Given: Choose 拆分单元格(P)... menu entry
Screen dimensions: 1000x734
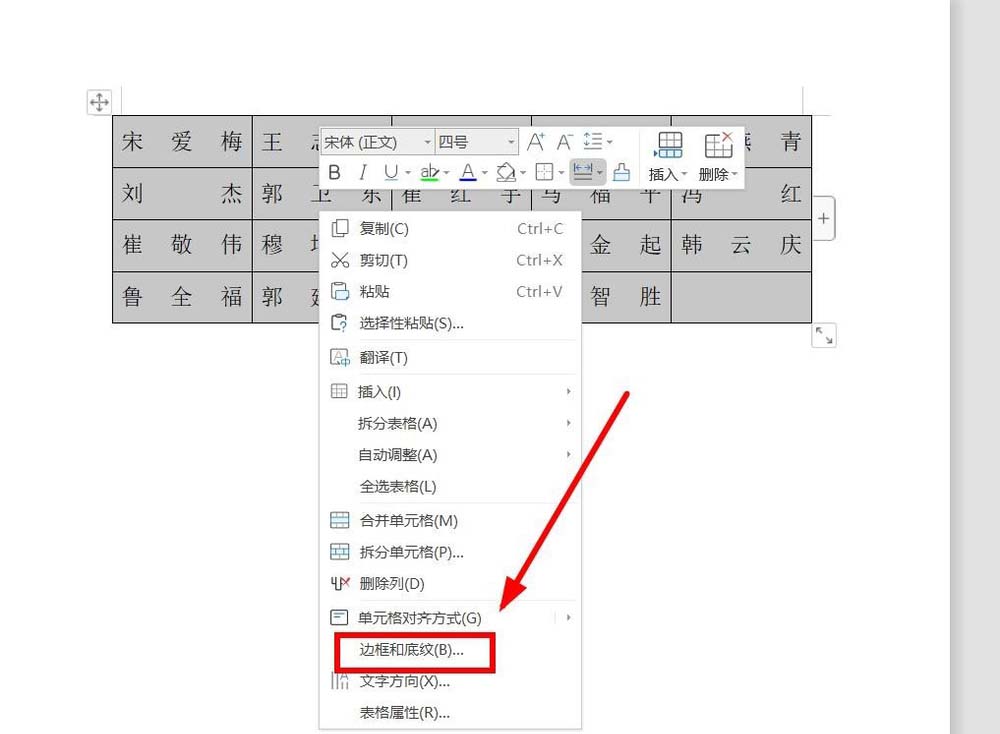Looking at the screenshot, I should [x=450, y=552].
